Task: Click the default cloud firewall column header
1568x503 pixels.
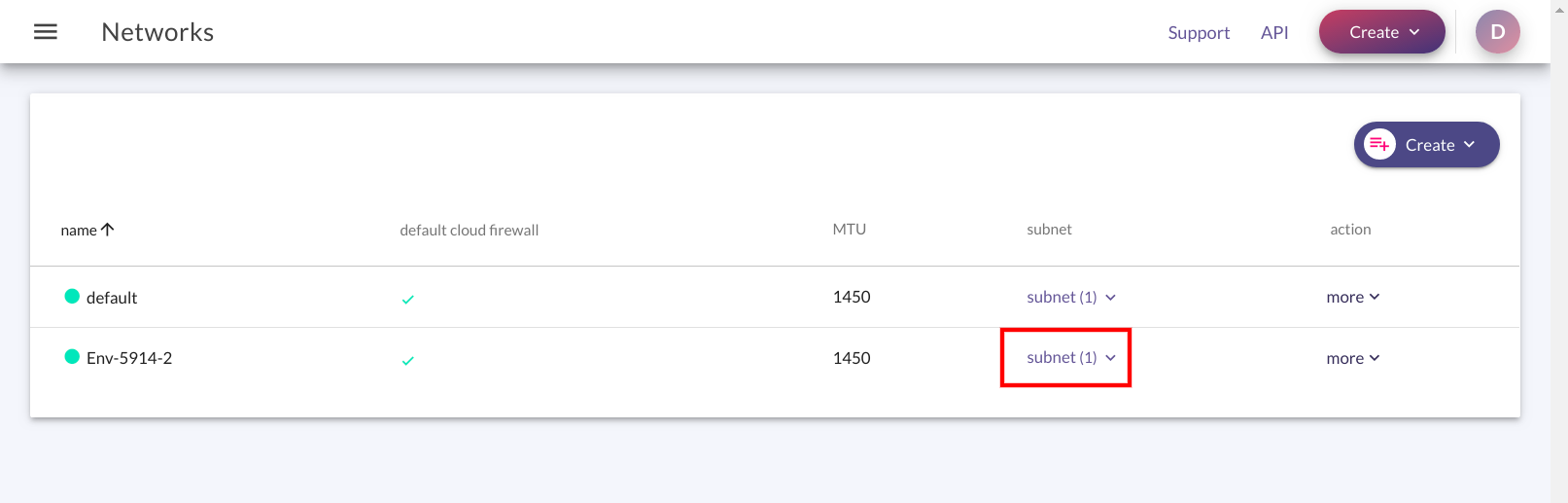Action: tap(469, 231)
